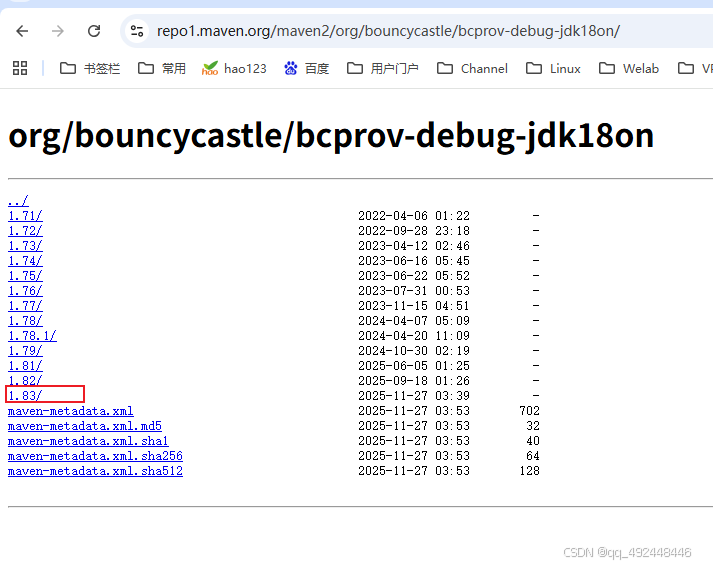Viewport: 713px width, 565px height.
Task: Open the 常用 bookmark folder
Action: (x=162, y=69)
